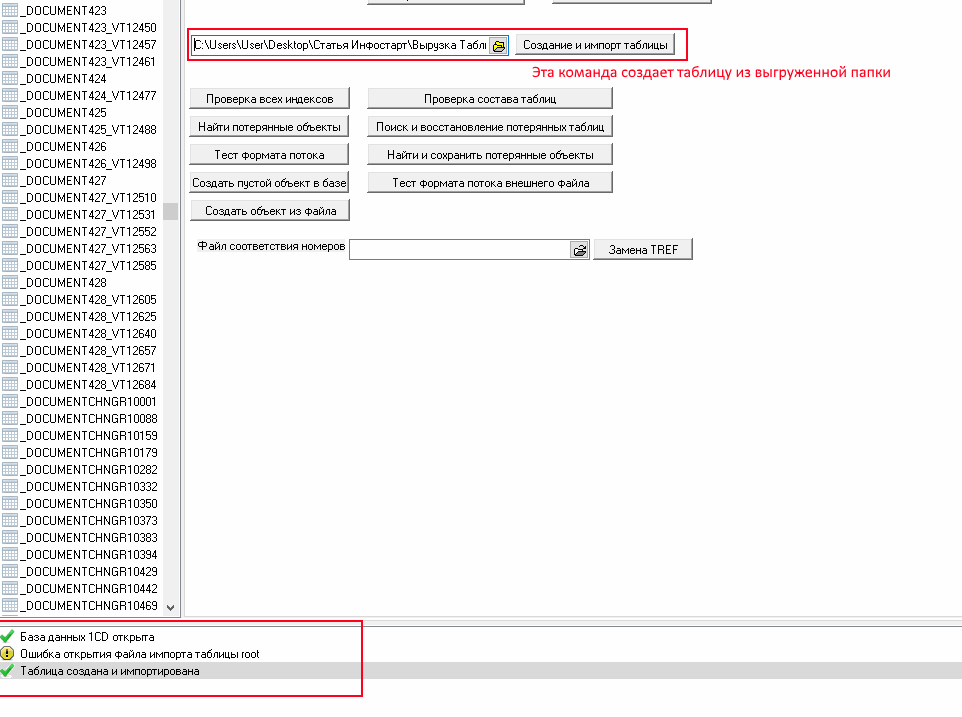
Task: Select _DOCUMENTCHNGR10373 in table list
Action: click(x=90, y=521)
